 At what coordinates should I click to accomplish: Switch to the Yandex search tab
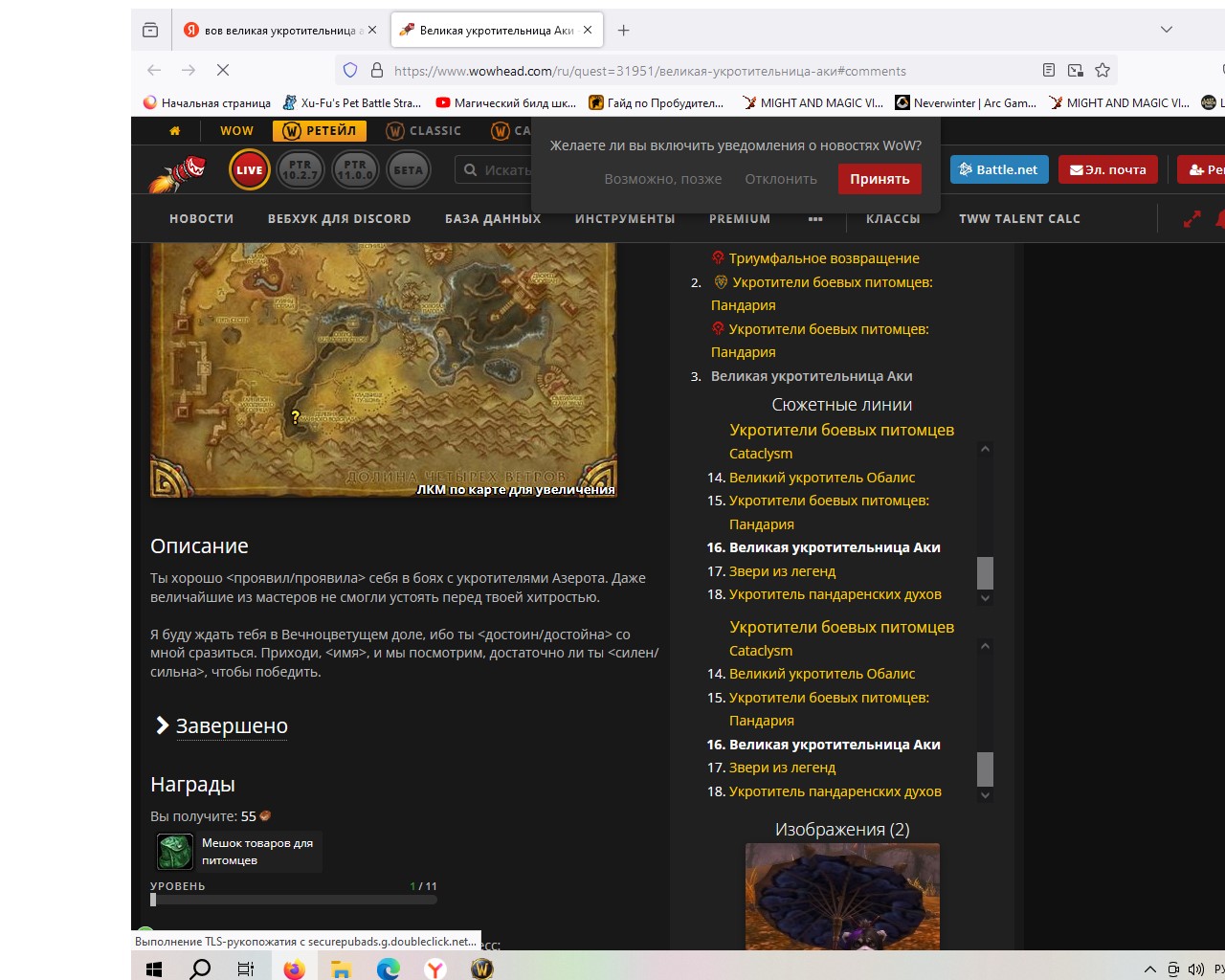(x=279, y=31)
